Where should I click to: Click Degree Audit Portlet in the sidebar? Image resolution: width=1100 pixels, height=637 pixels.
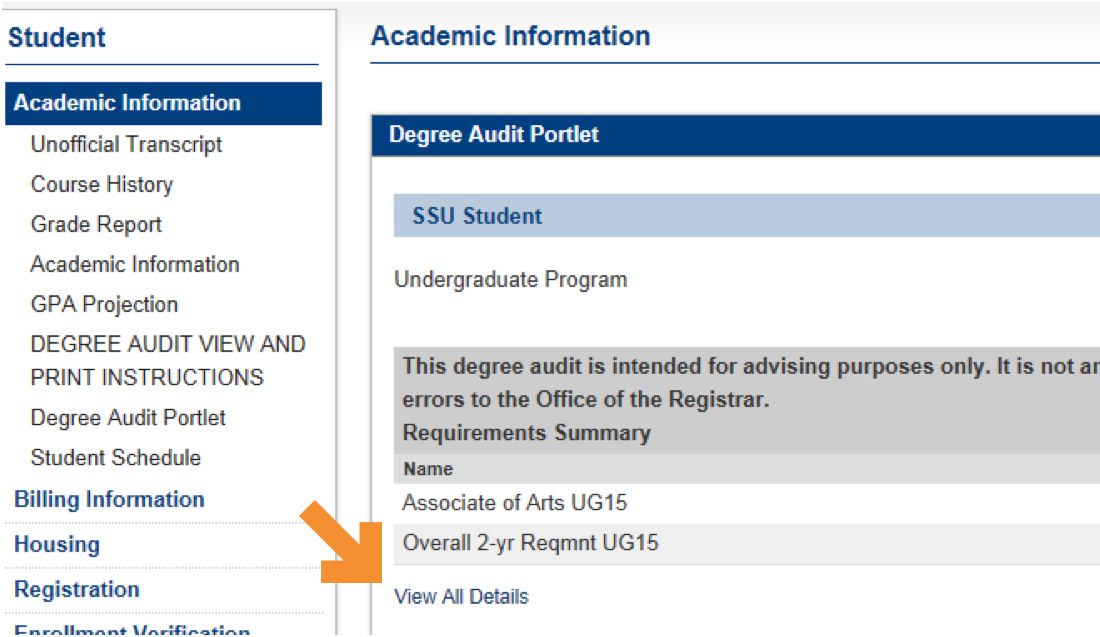tap(128, 417)
